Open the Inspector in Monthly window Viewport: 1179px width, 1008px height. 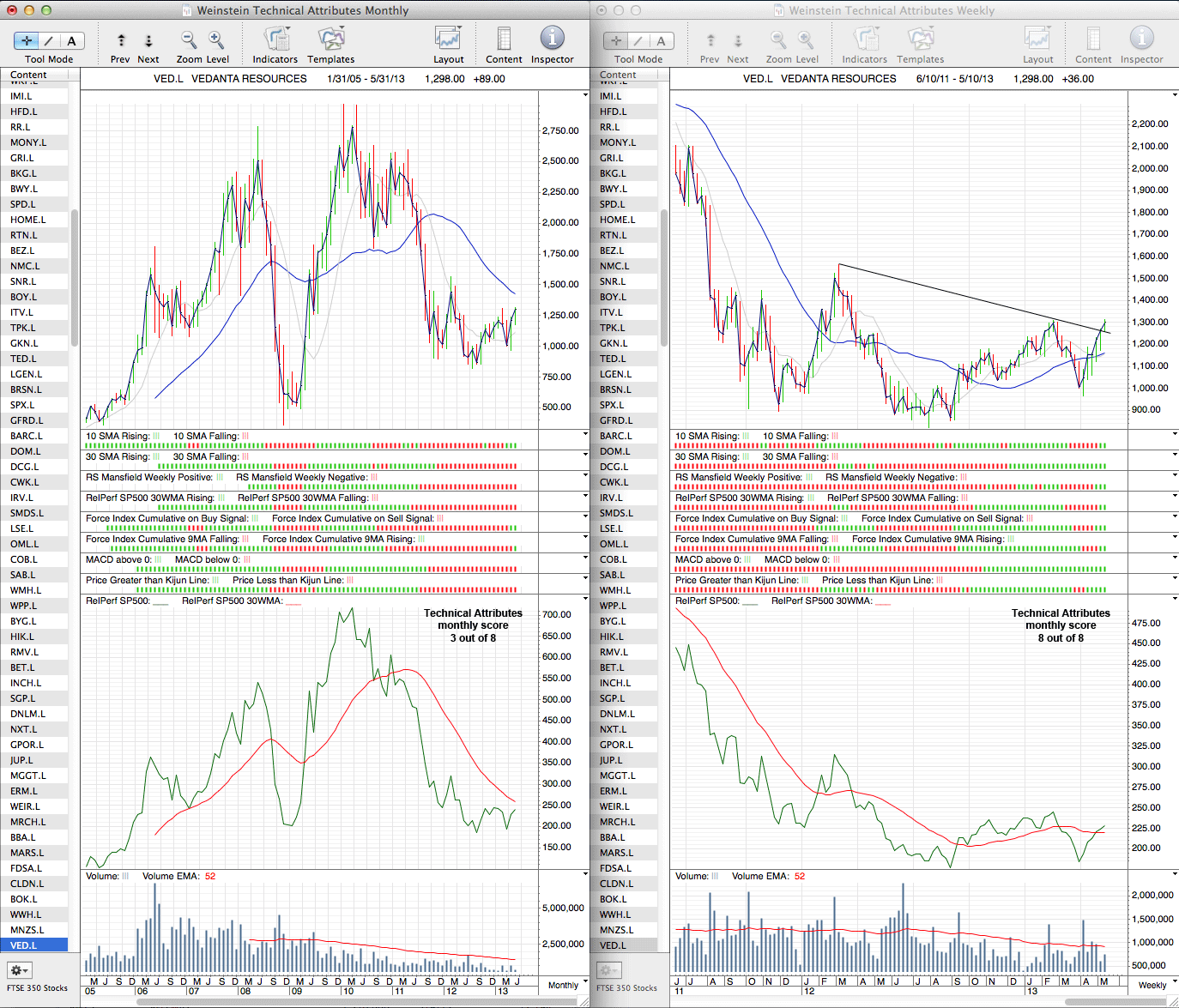pos(552,39)
